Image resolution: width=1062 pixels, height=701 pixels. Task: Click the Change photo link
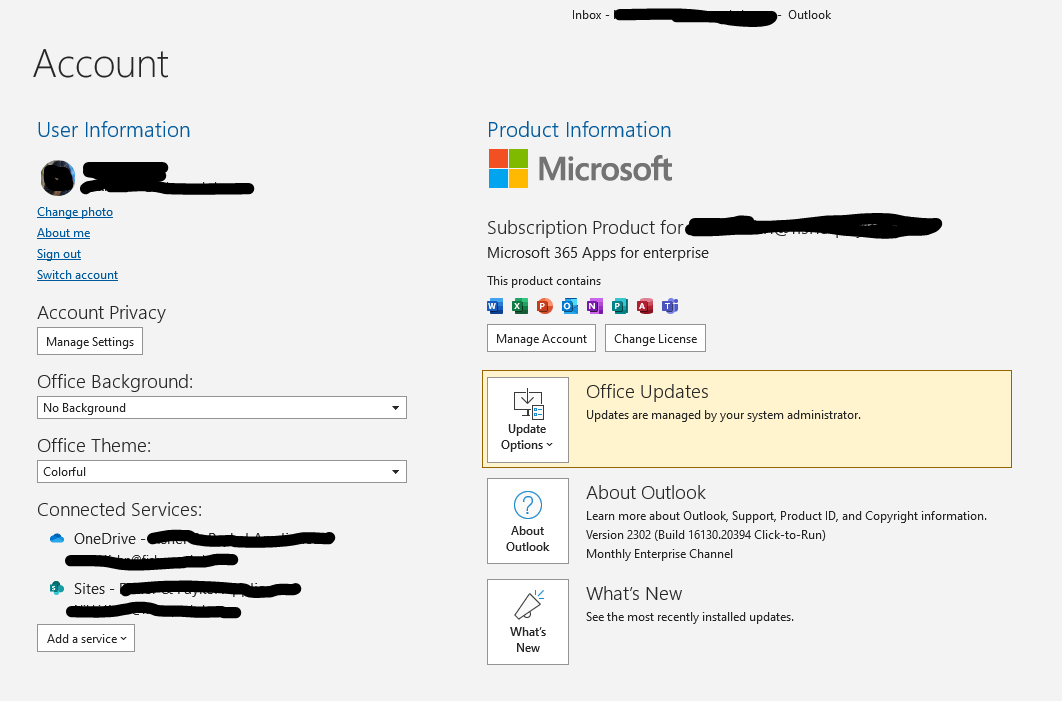75,212
